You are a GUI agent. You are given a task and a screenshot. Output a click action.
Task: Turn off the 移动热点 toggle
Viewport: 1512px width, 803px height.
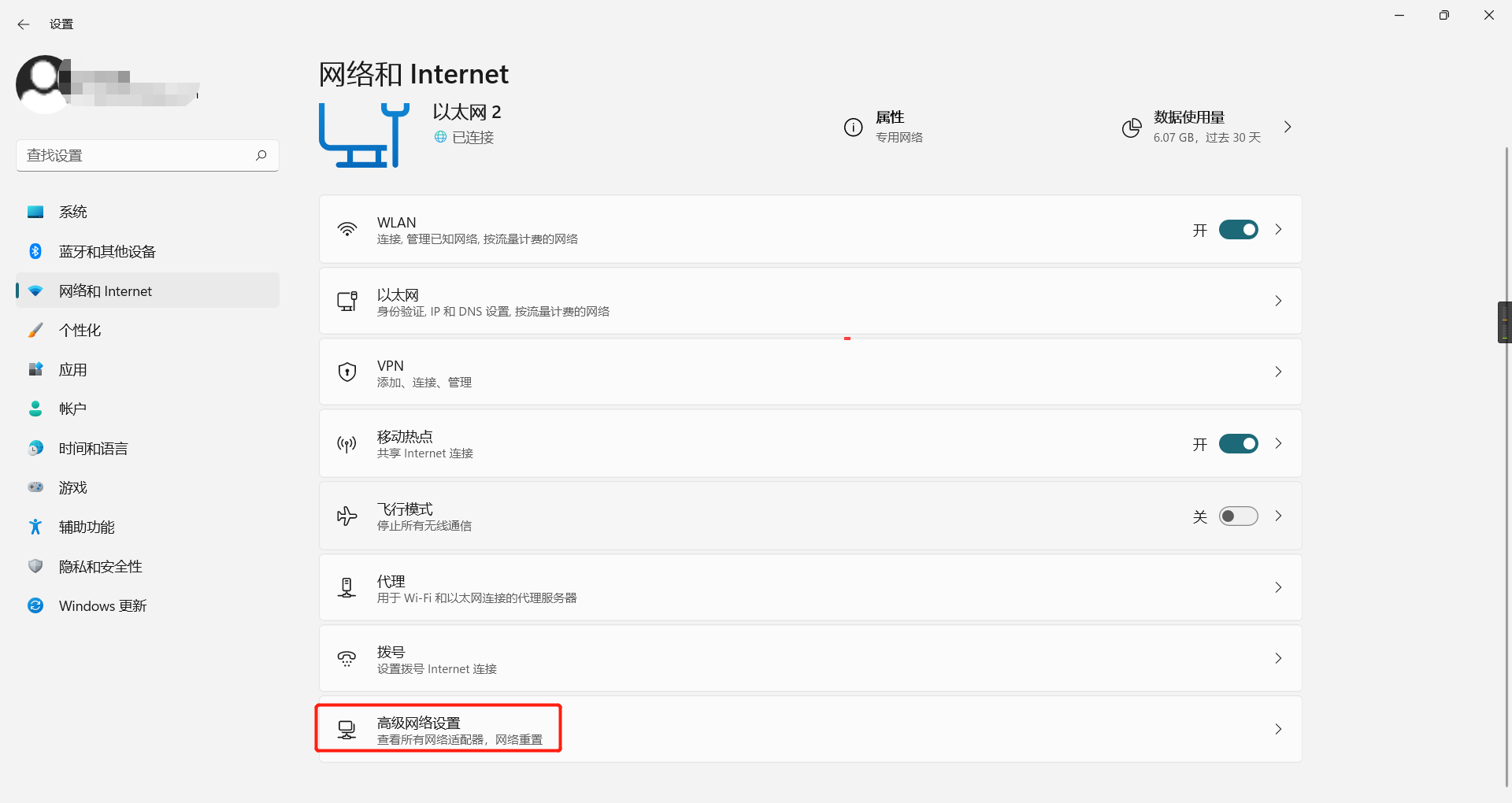pyautogui.click(x=1239, y=444)
